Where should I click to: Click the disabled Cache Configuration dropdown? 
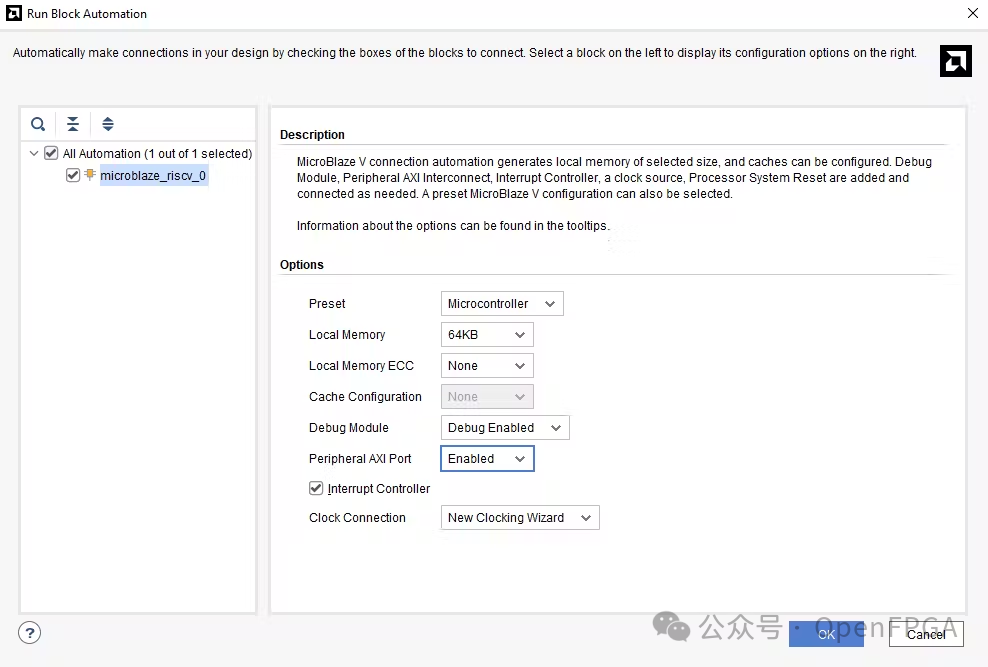coord(487,397)
